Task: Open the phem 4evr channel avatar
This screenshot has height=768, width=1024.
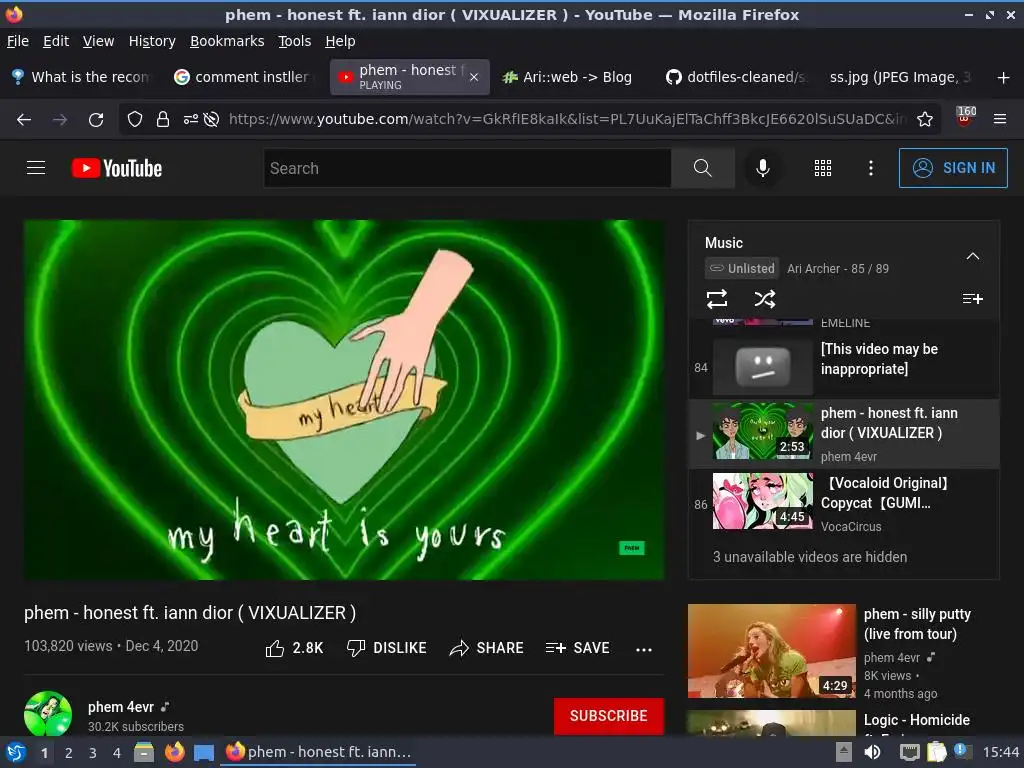Action: [x=48, y=714]
